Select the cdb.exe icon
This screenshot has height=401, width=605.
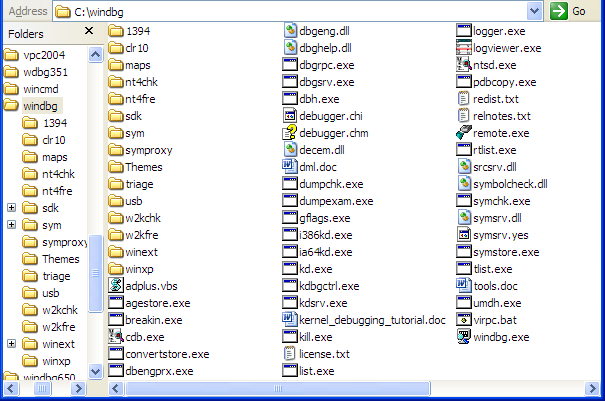tap(117, 337)
